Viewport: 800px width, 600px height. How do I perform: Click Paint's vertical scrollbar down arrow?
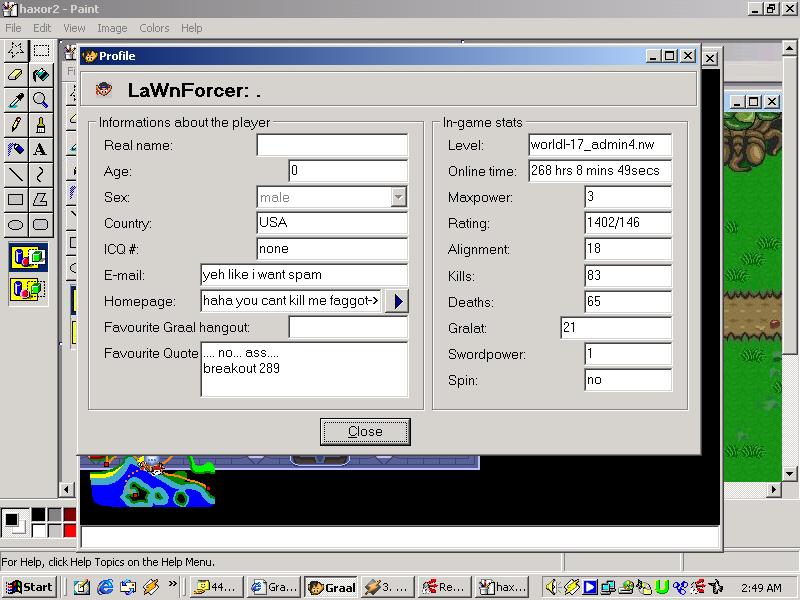(790, 473)
